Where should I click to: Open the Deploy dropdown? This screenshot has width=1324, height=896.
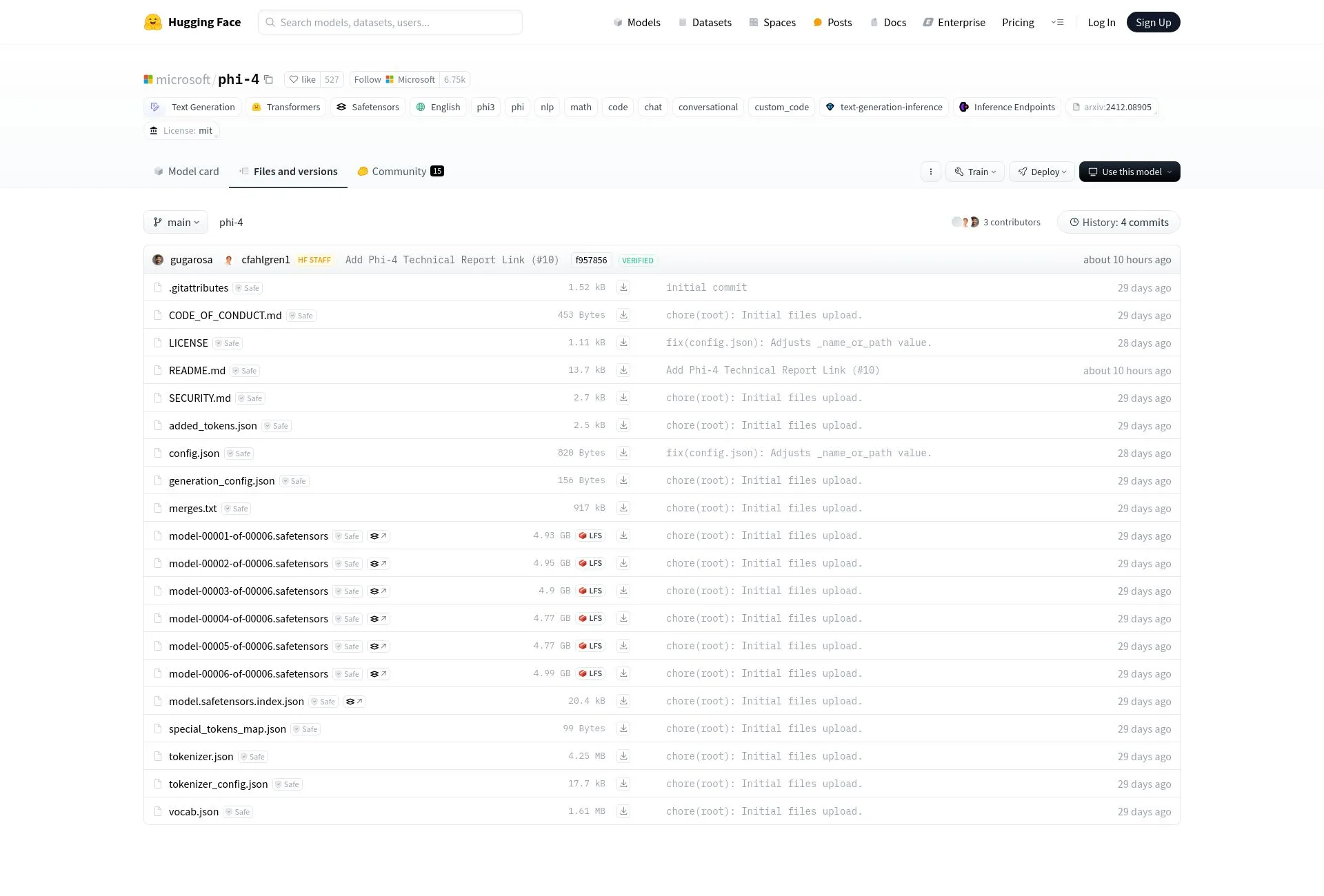[x=1042, y=172]
